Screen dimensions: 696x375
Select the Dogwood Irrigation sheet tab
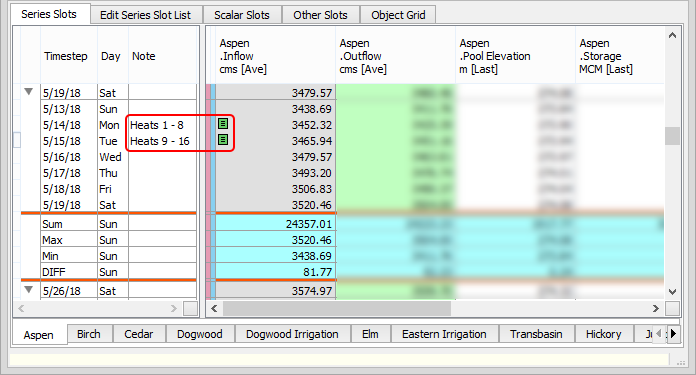[x=292, y=334]
